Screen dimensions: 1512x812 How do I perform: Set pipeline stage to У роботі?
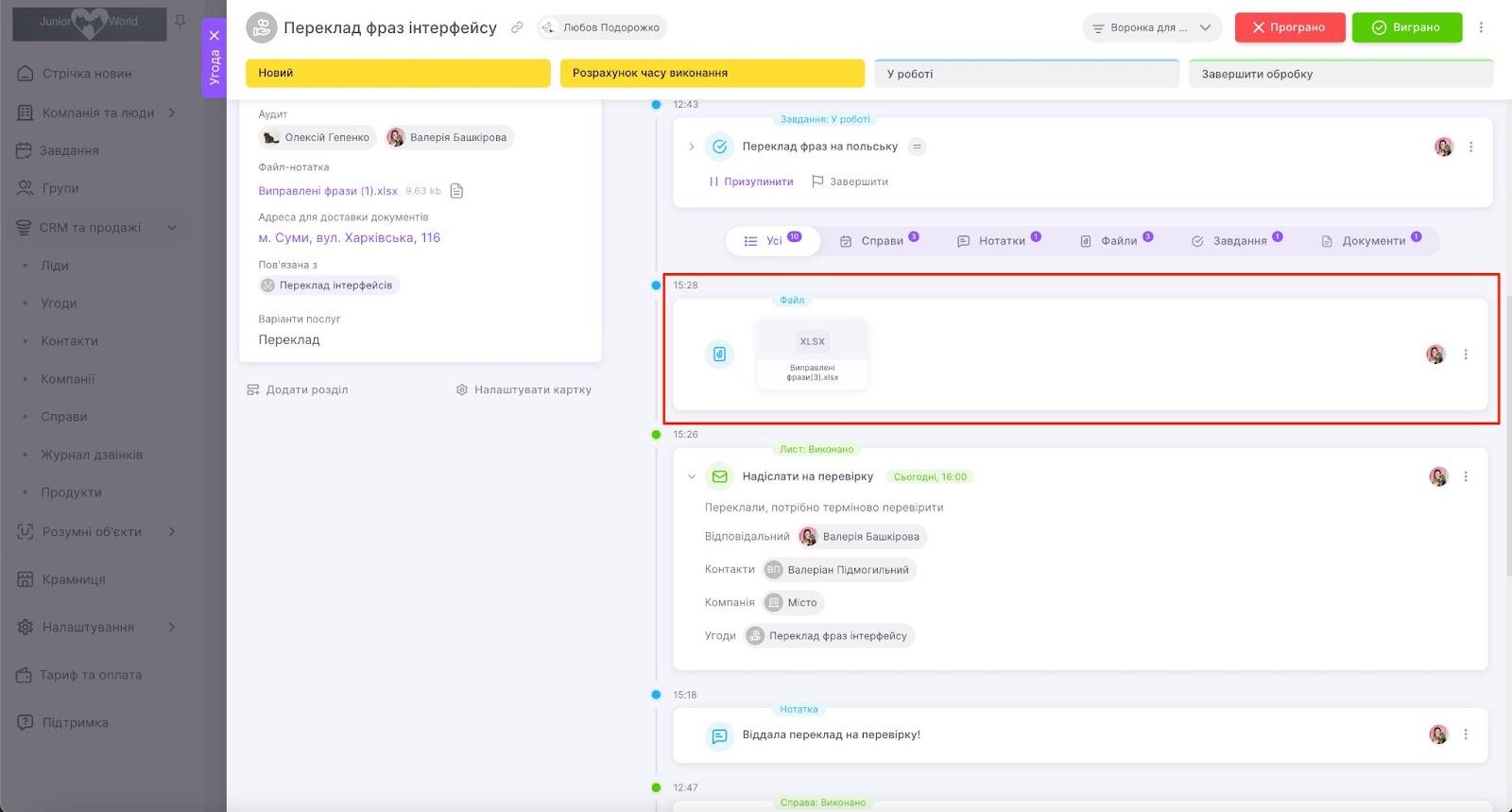tap(1027, 74)
